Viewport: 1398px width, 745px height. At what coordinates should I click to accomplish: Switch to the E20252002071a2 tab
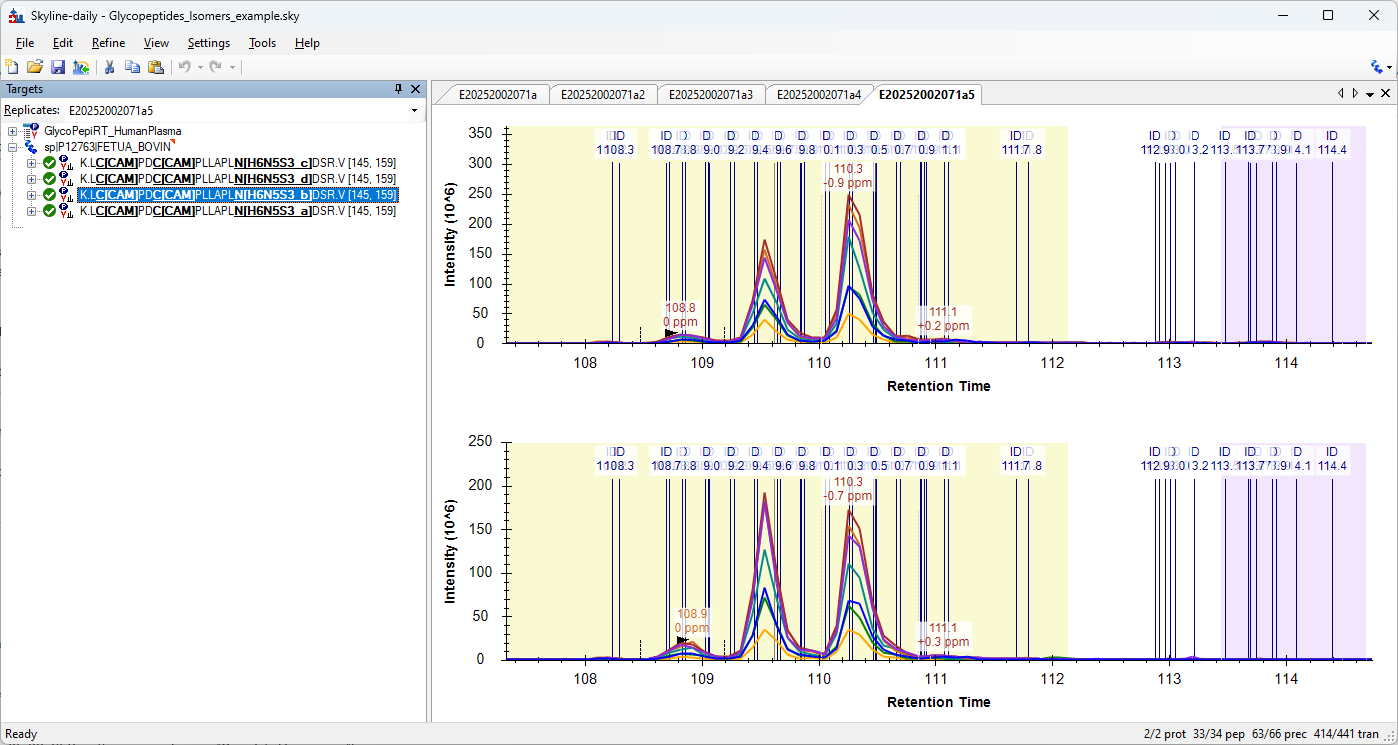[602, 95]
